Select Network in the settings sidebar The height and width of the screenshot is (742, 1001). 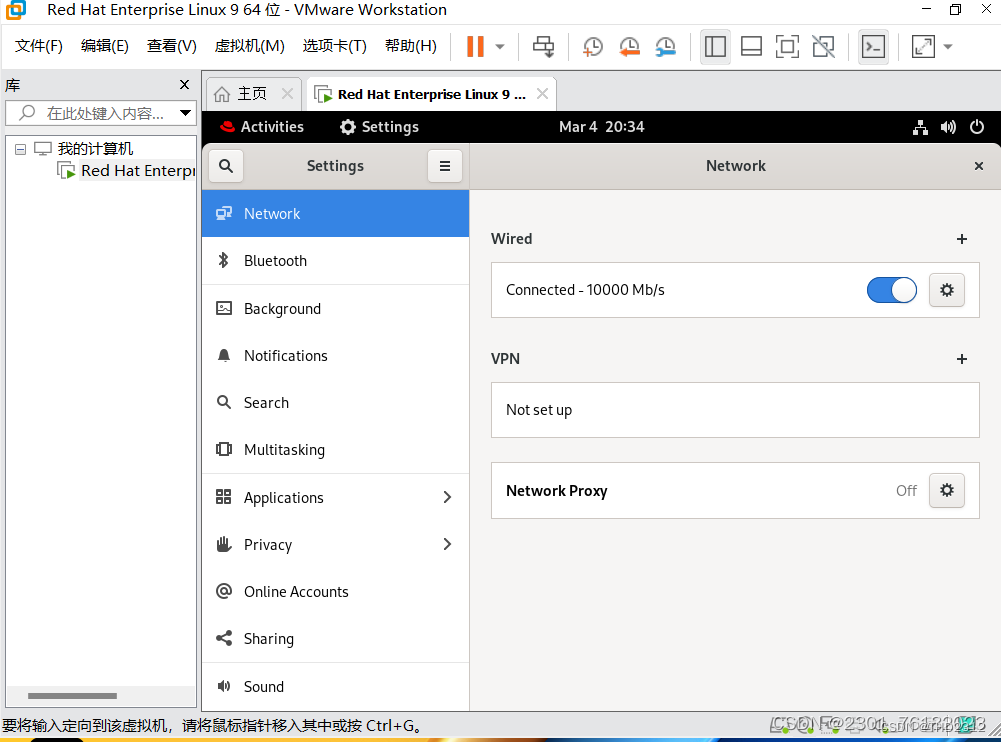coord(335,214)
